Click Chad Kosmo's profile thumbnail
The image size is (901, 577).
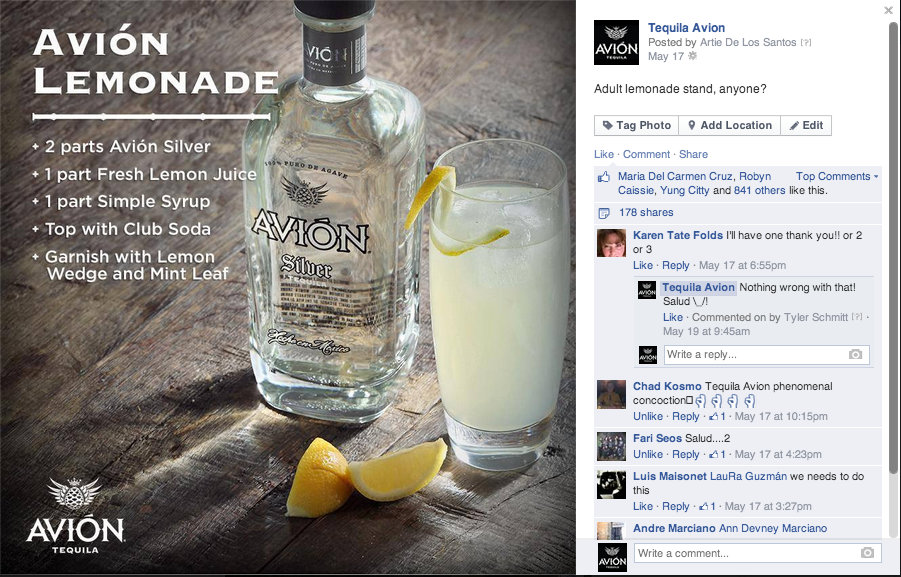pyautogui.click(x=611, y=394)
